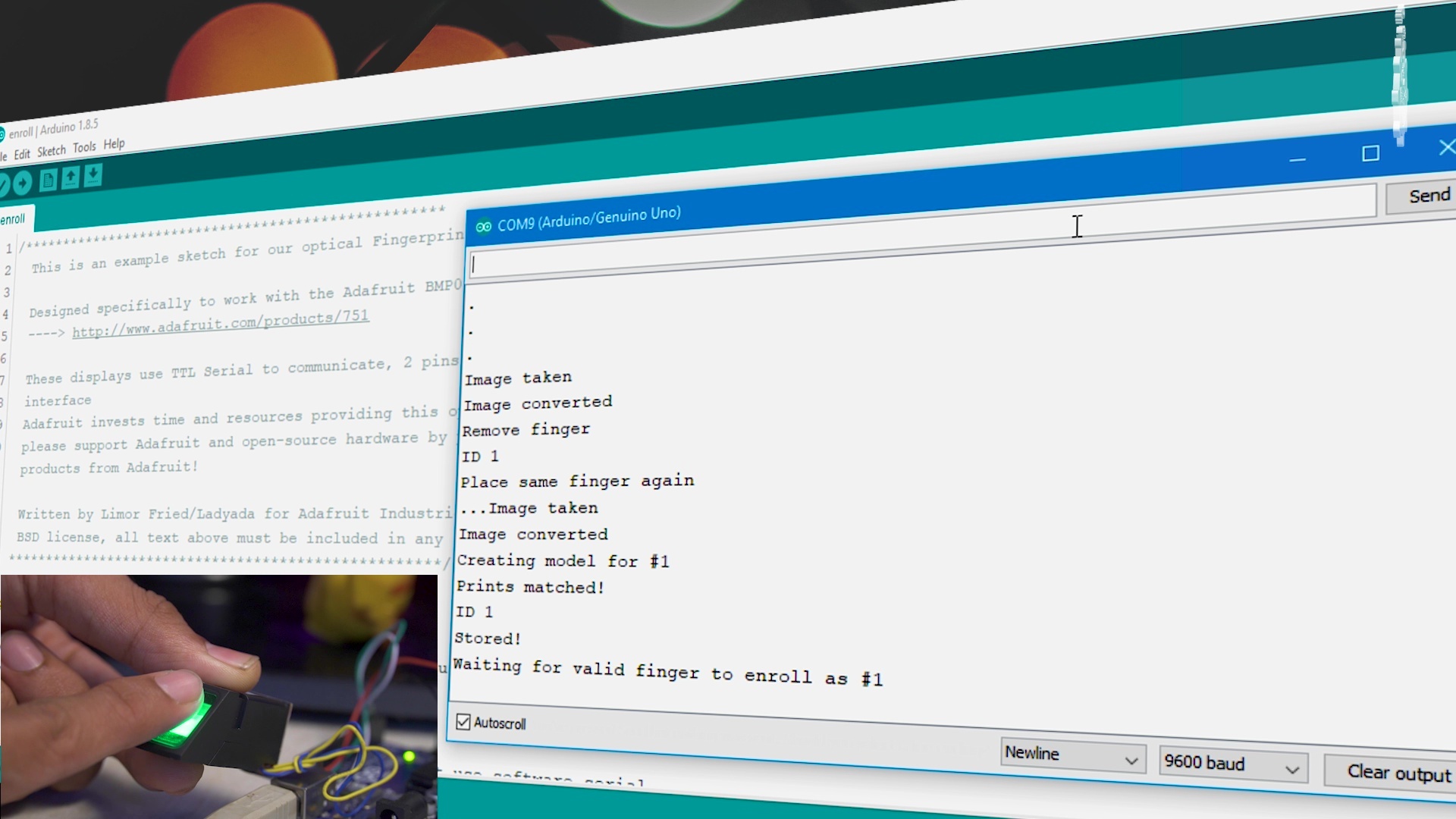
Task: Open the Sketch menu in Arduino IDE
Action: click(52, 151)
